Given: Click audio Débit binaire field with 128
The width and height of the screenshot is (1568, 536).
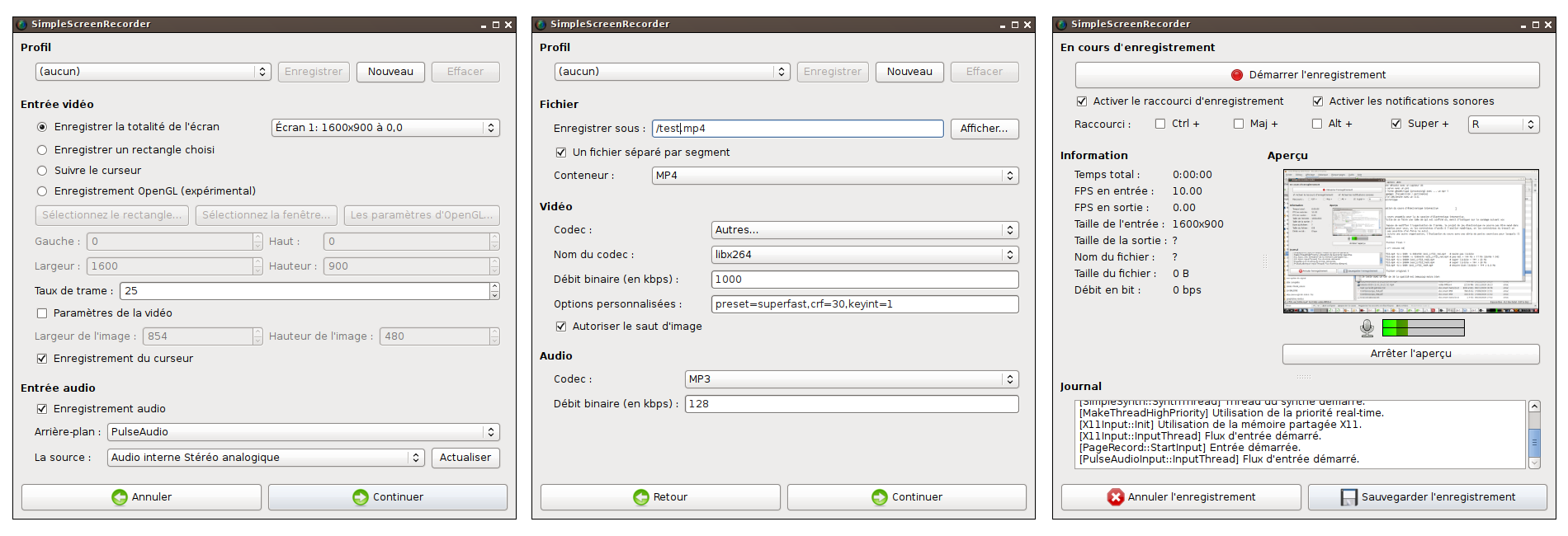Looking at the screenshot, I should click(x=852, y=404).
